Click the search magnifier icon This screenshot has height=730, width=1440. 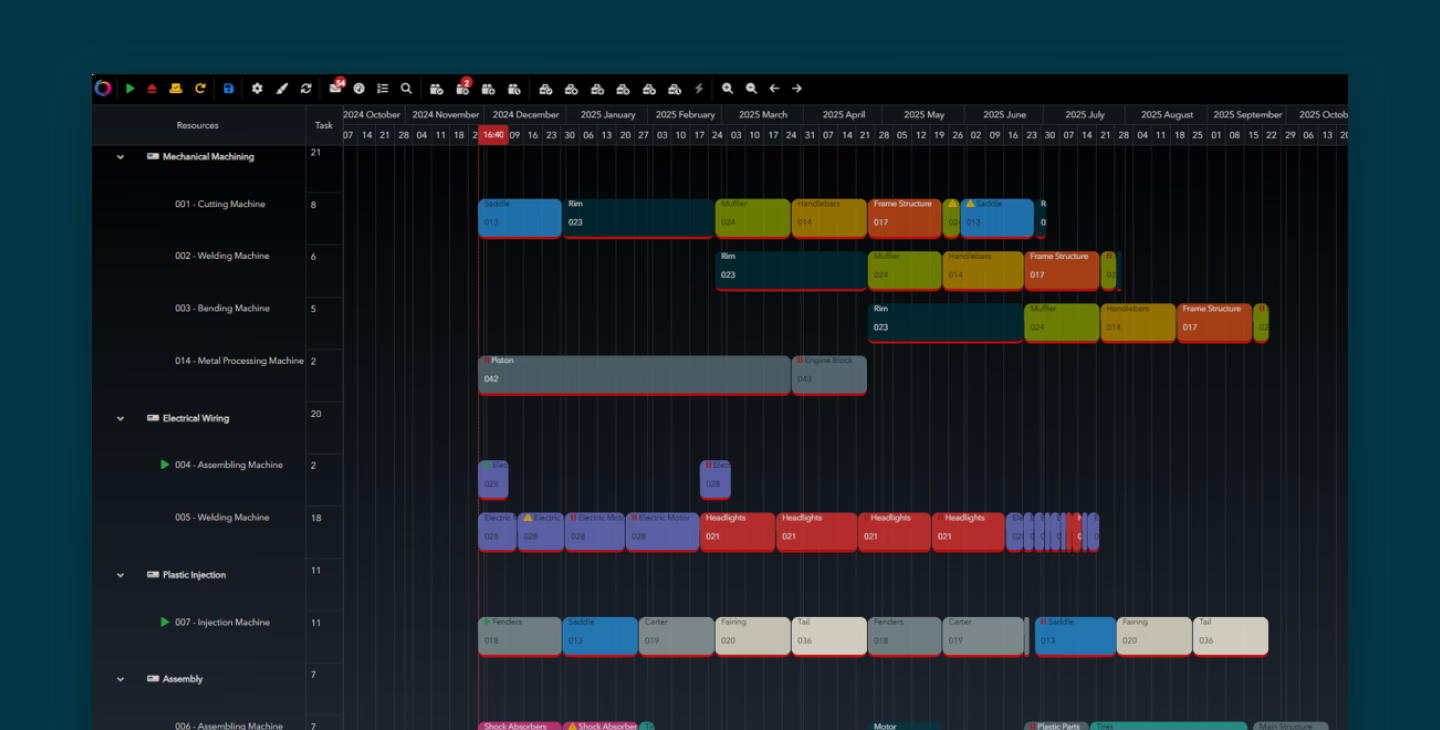pyautogui.click(x=406, y=88)
